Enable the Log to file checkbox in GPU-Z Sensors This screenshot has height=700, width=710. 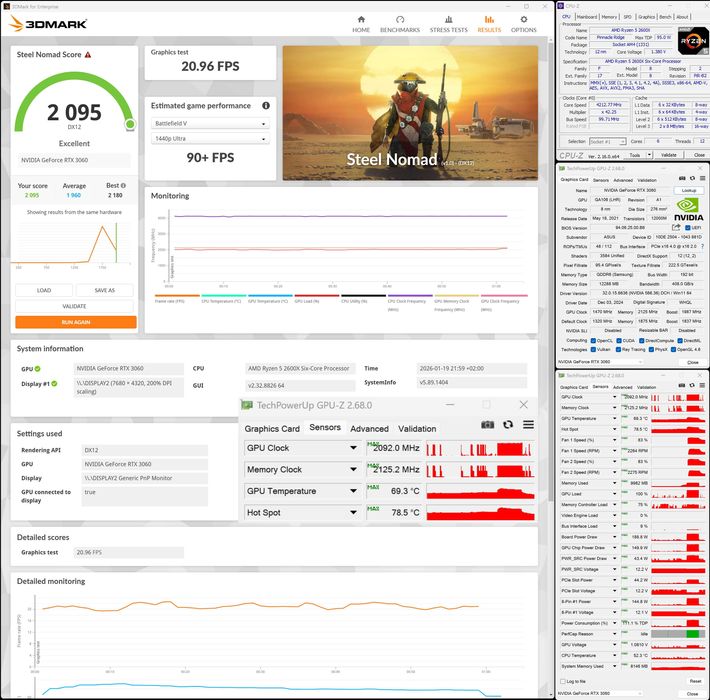563,681
